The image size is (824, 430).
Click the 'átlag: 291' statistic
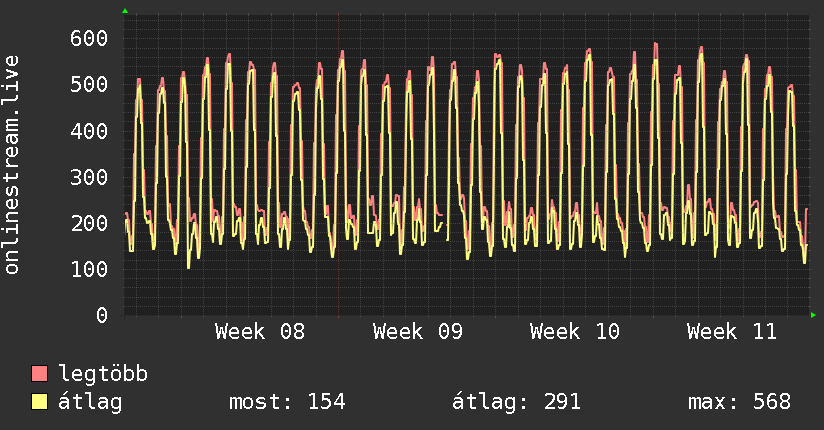516,402
